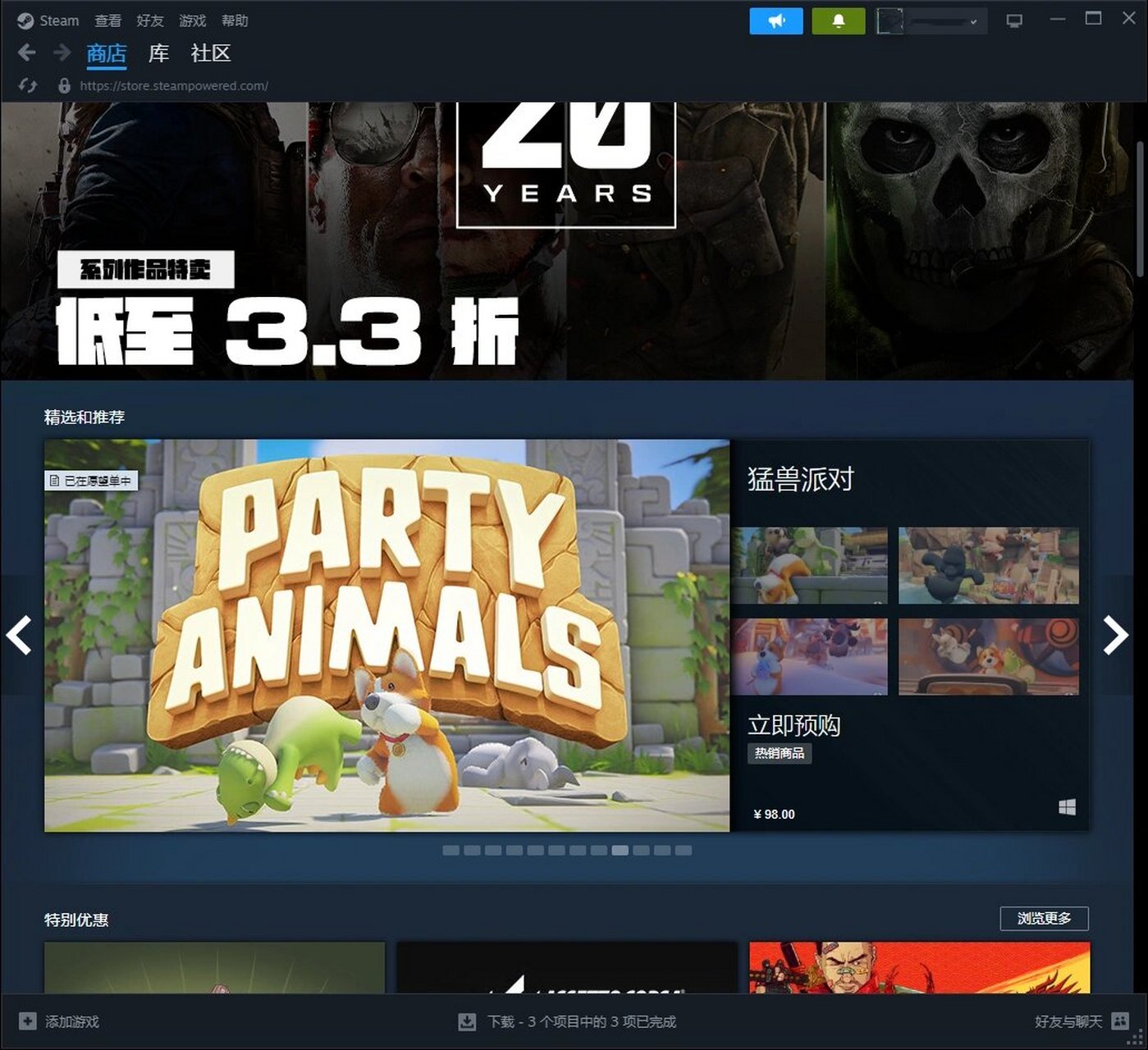The height and width of the screenshot is (1050, 1148).
Task: Click the 热销商品 tag
Action: (780, 753)
